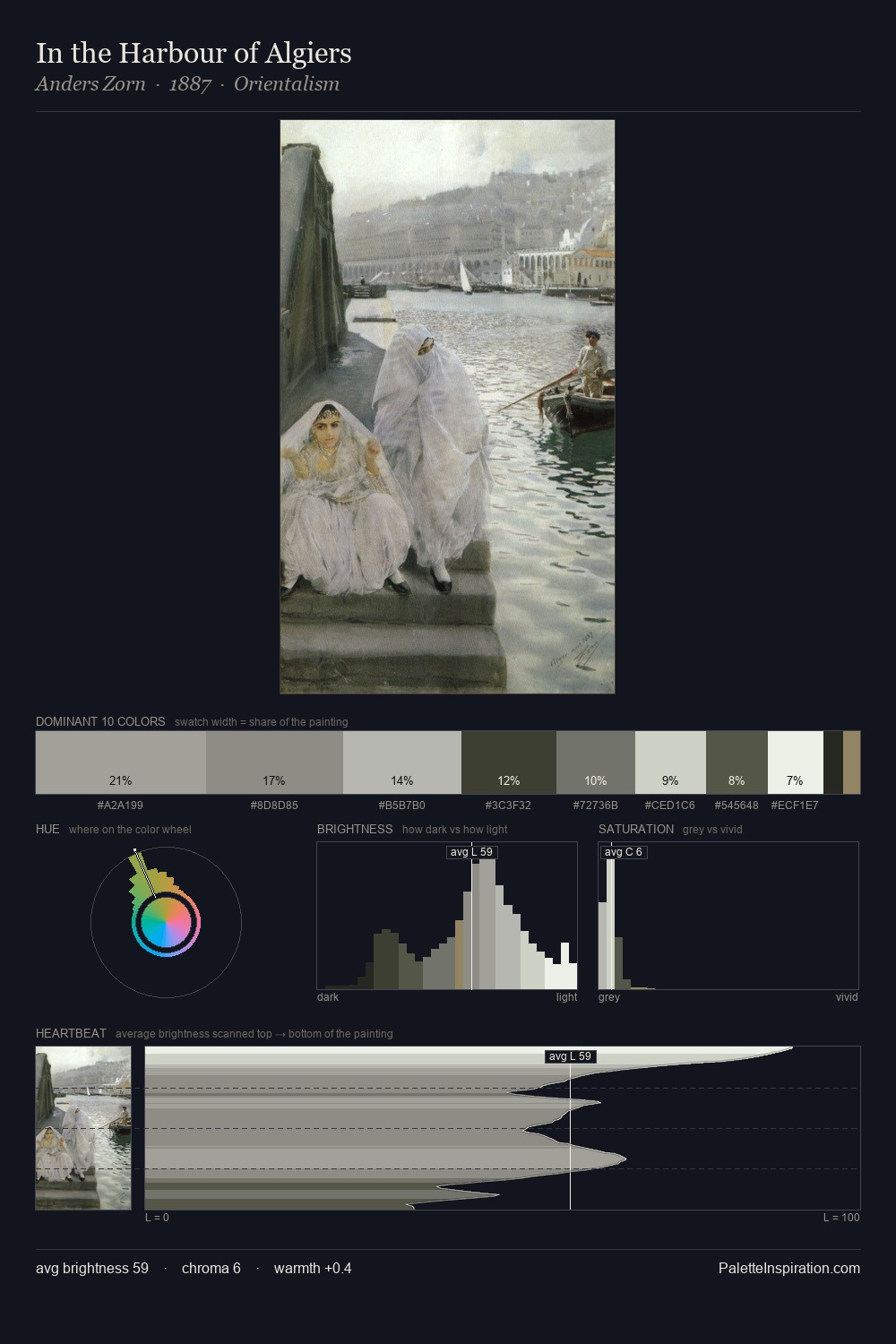Click the hex code #8D8D85
Screen dimensions: 896x1344
coord(274,806)
